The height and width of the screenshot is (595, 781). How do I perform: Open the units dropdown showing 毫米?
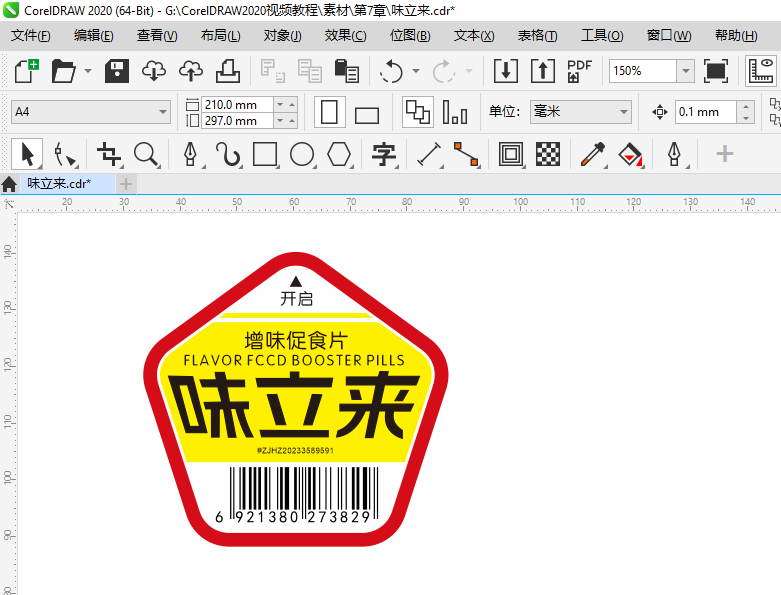581,112
